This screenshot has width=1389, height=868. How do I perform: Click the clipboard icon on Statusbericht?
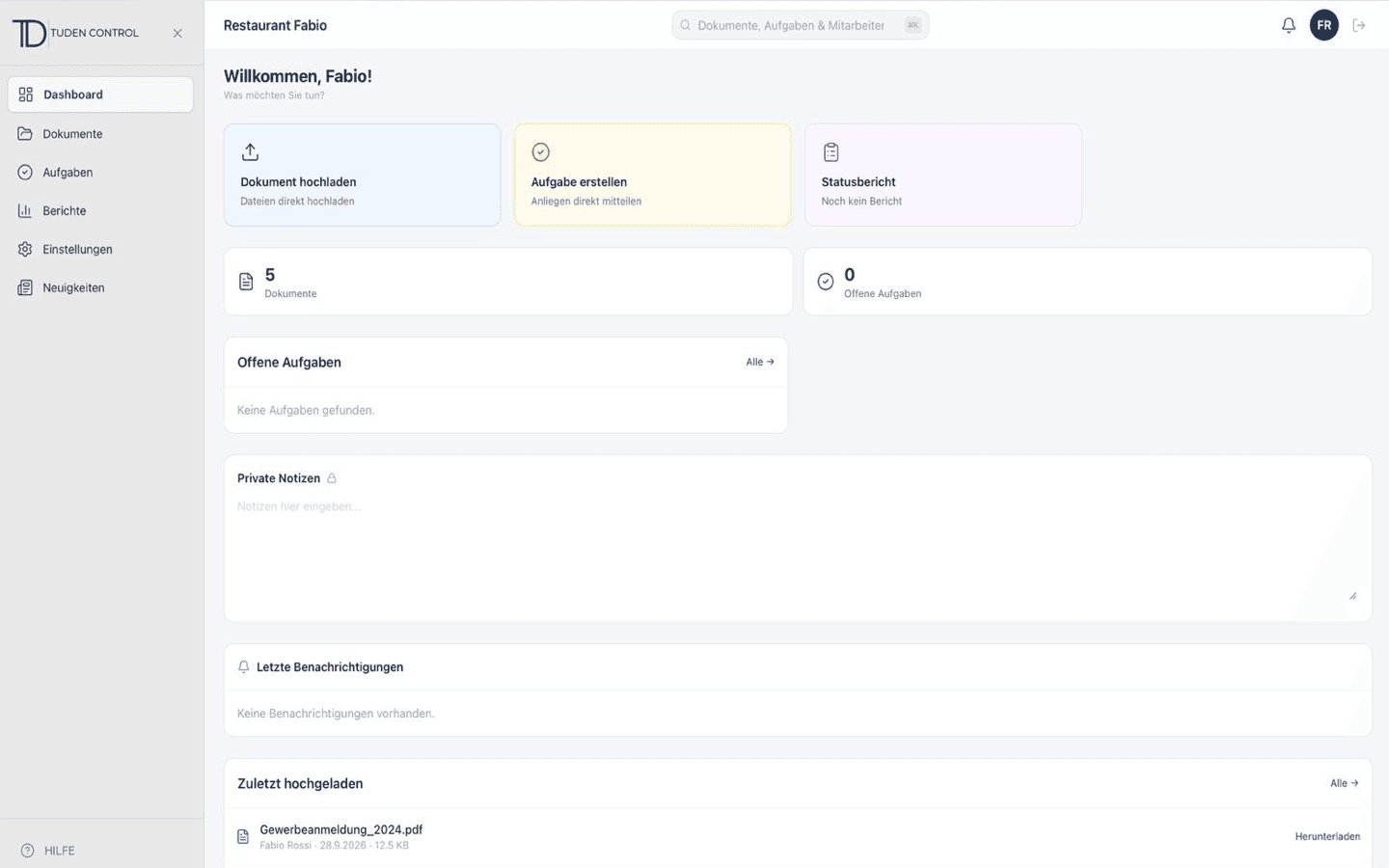pyautogui.click(x=831, y=152)
